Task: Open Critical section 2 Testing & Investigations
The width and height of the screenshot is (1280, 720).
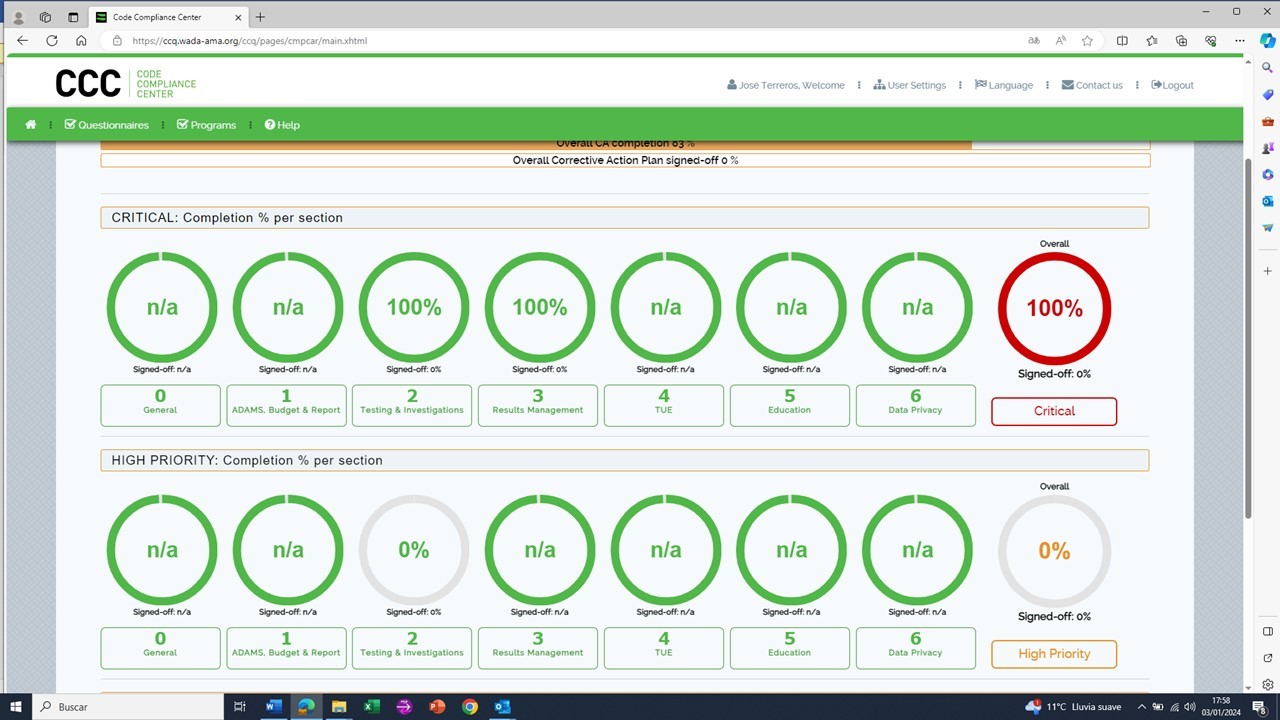Action: pyautogui.click(x=412, y=405)
